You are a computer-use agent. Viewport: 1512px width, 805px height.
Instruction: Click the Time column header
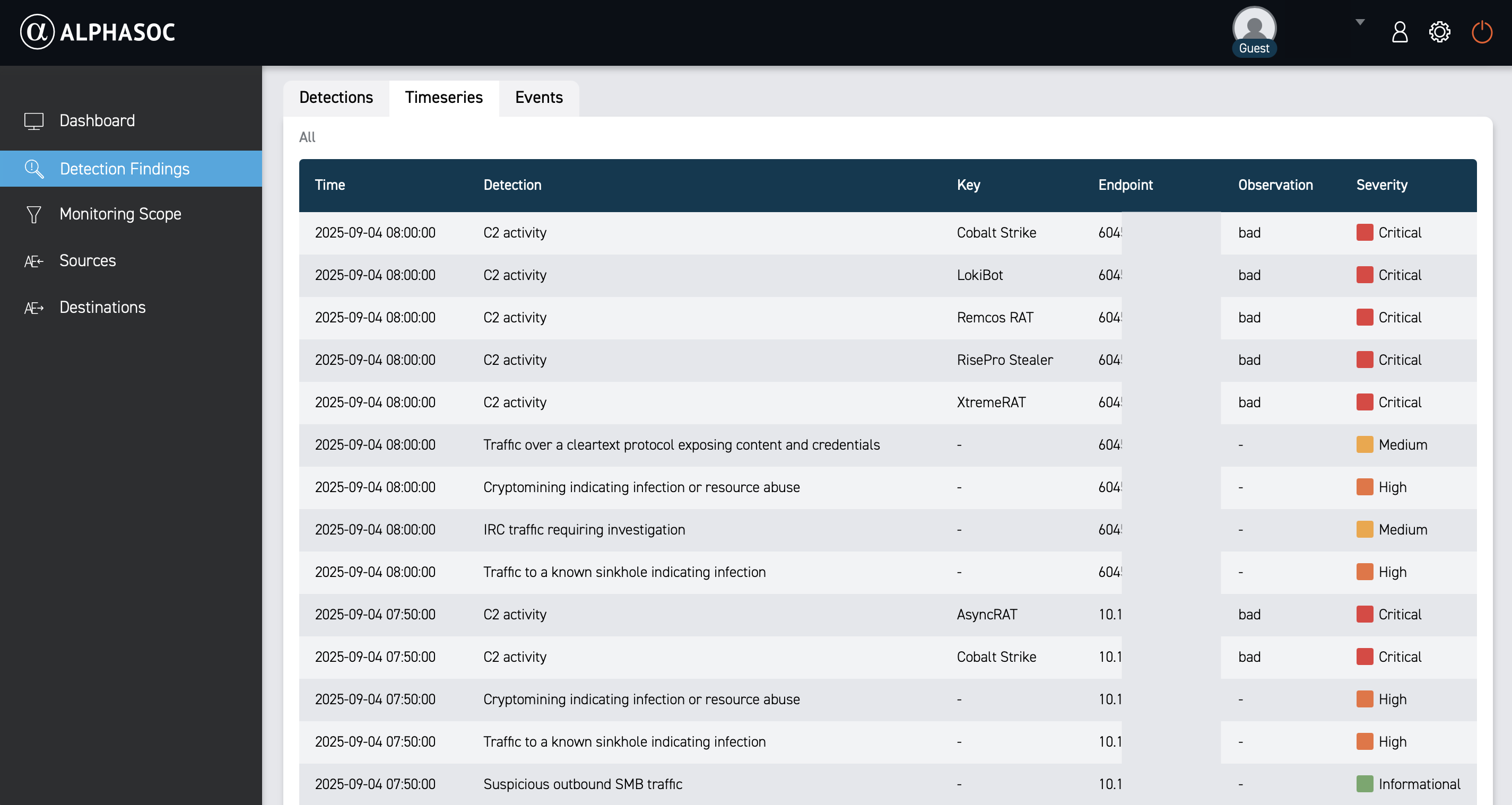click(329, 186)
